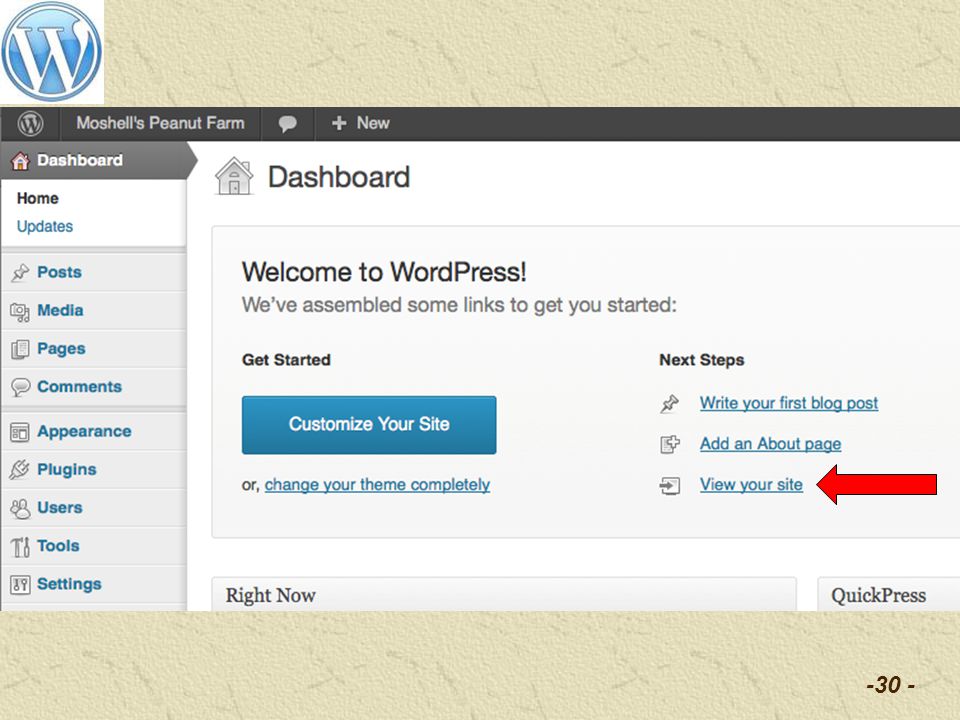The width and height of the screenshot is (960, 720).
Task: Click the Users icon in sidebar
Action: point(20,508)
